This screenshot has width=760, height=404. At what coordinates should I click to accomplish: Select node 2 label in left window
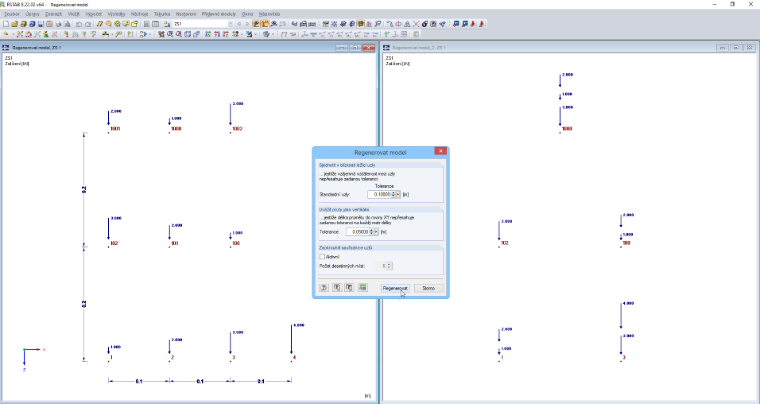[172, 357]
